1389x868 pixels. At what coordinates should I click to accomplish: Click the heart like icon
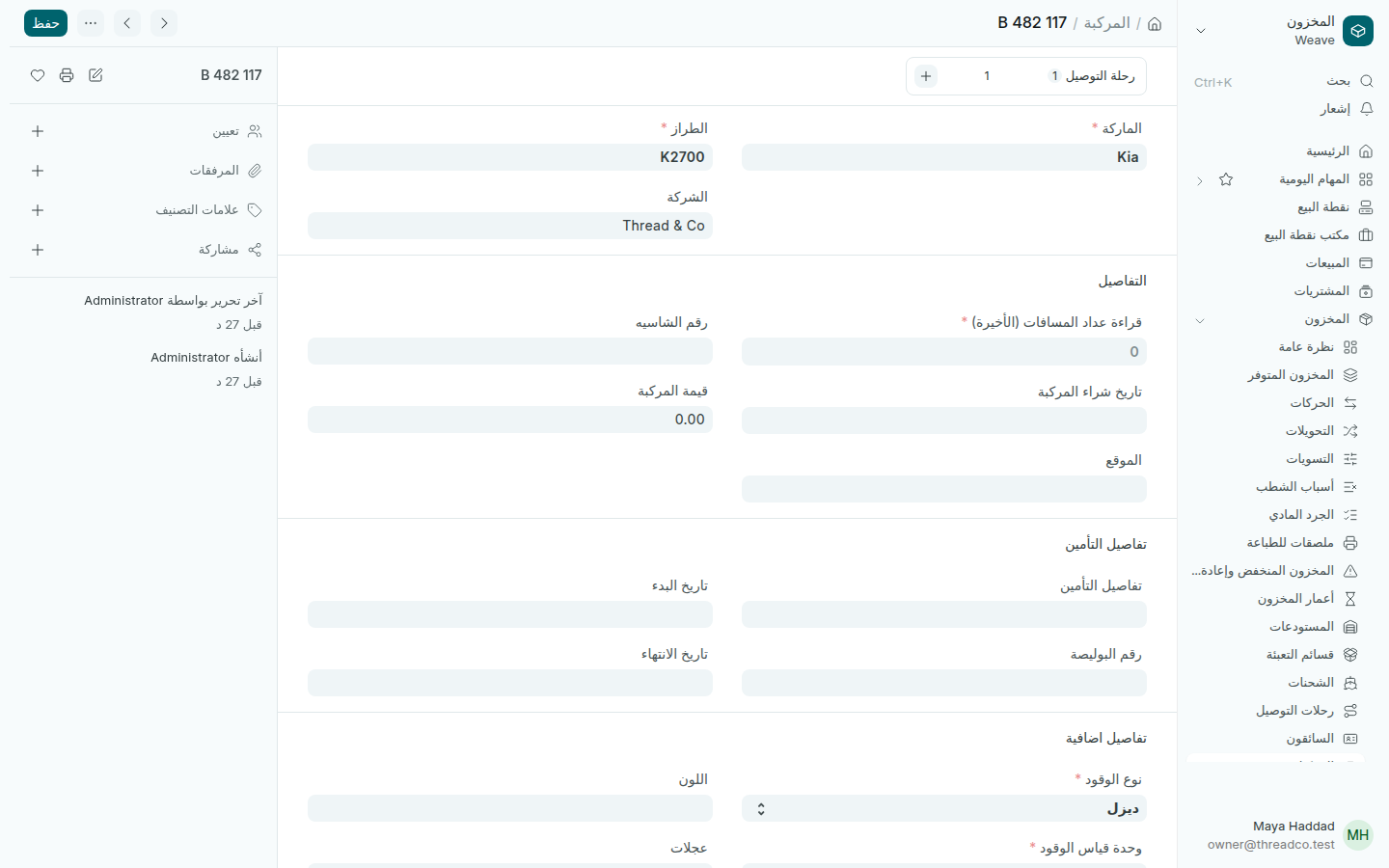tap(38, 75)
